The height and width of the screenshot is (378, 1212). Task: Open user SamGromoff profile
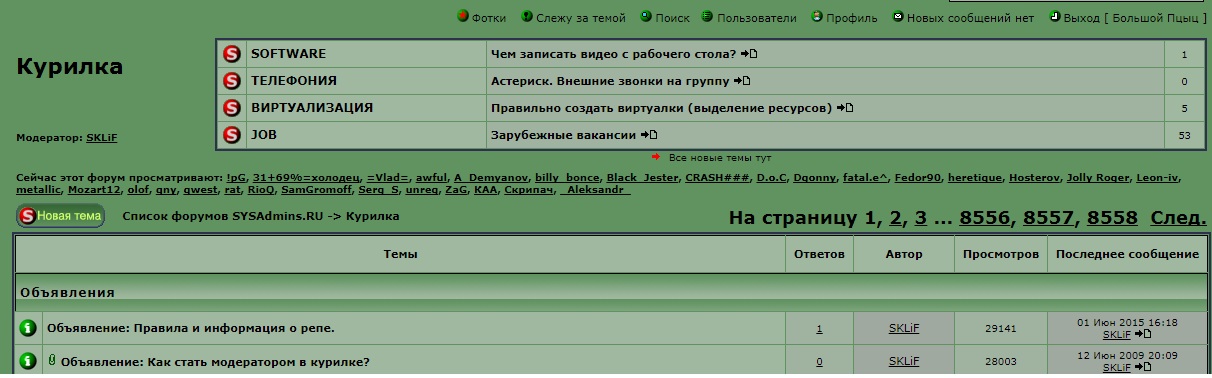click(317, 190)
